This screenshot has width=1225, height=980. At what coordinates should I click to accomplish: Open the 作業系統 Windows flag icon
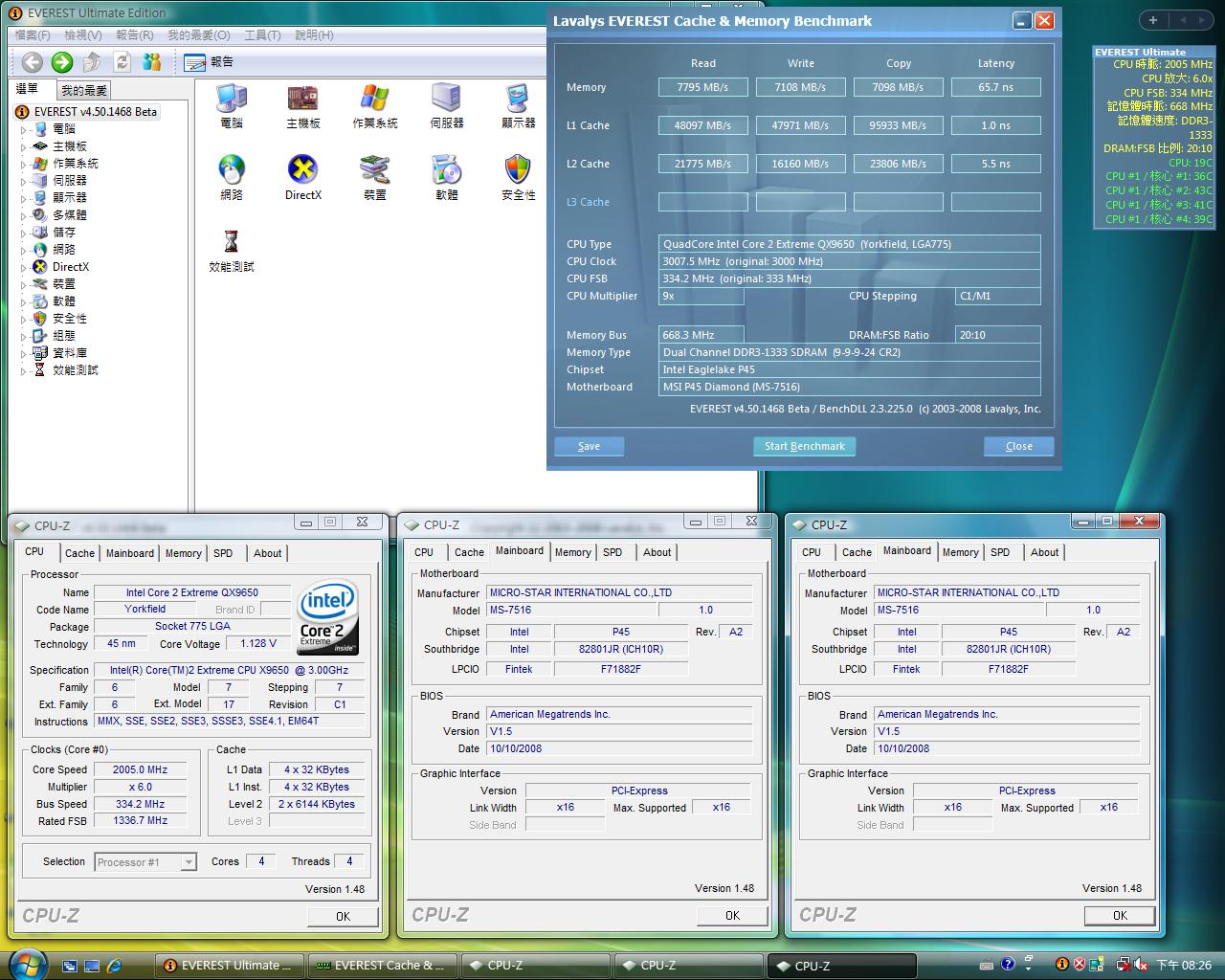tap(374, 107)
